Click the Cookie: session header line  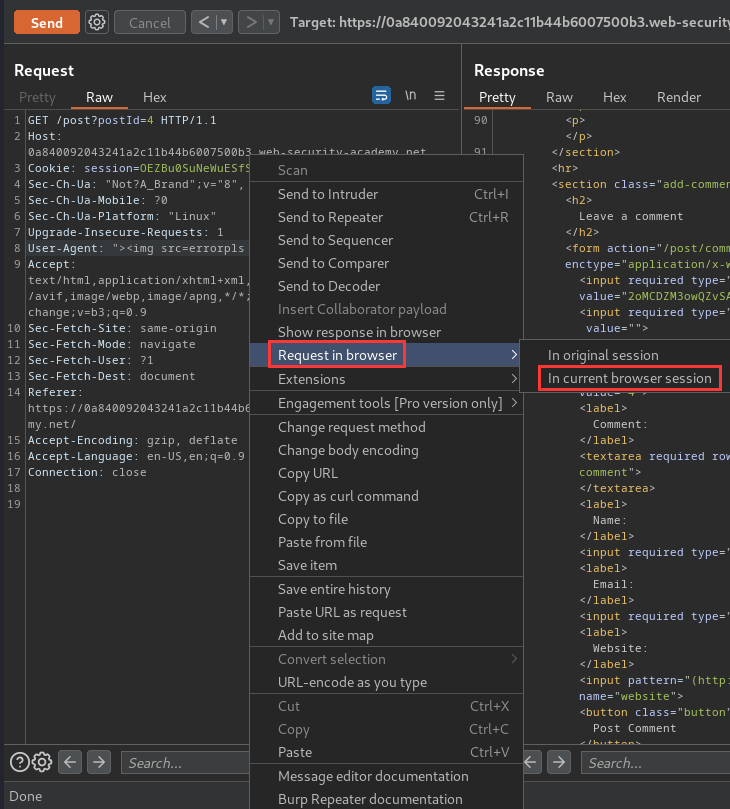click(139, 168)
